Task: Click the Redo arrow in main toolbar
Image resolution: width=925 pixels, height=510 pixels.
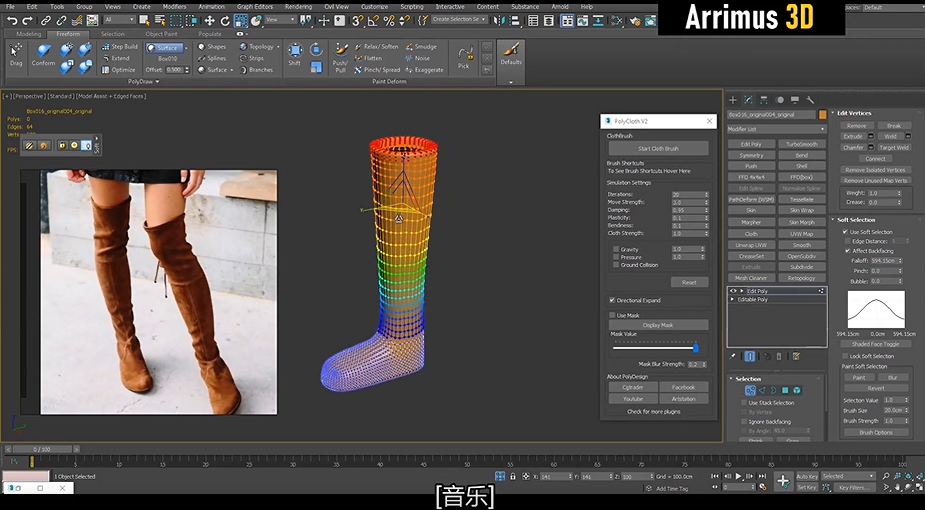Action: (27, 21)
